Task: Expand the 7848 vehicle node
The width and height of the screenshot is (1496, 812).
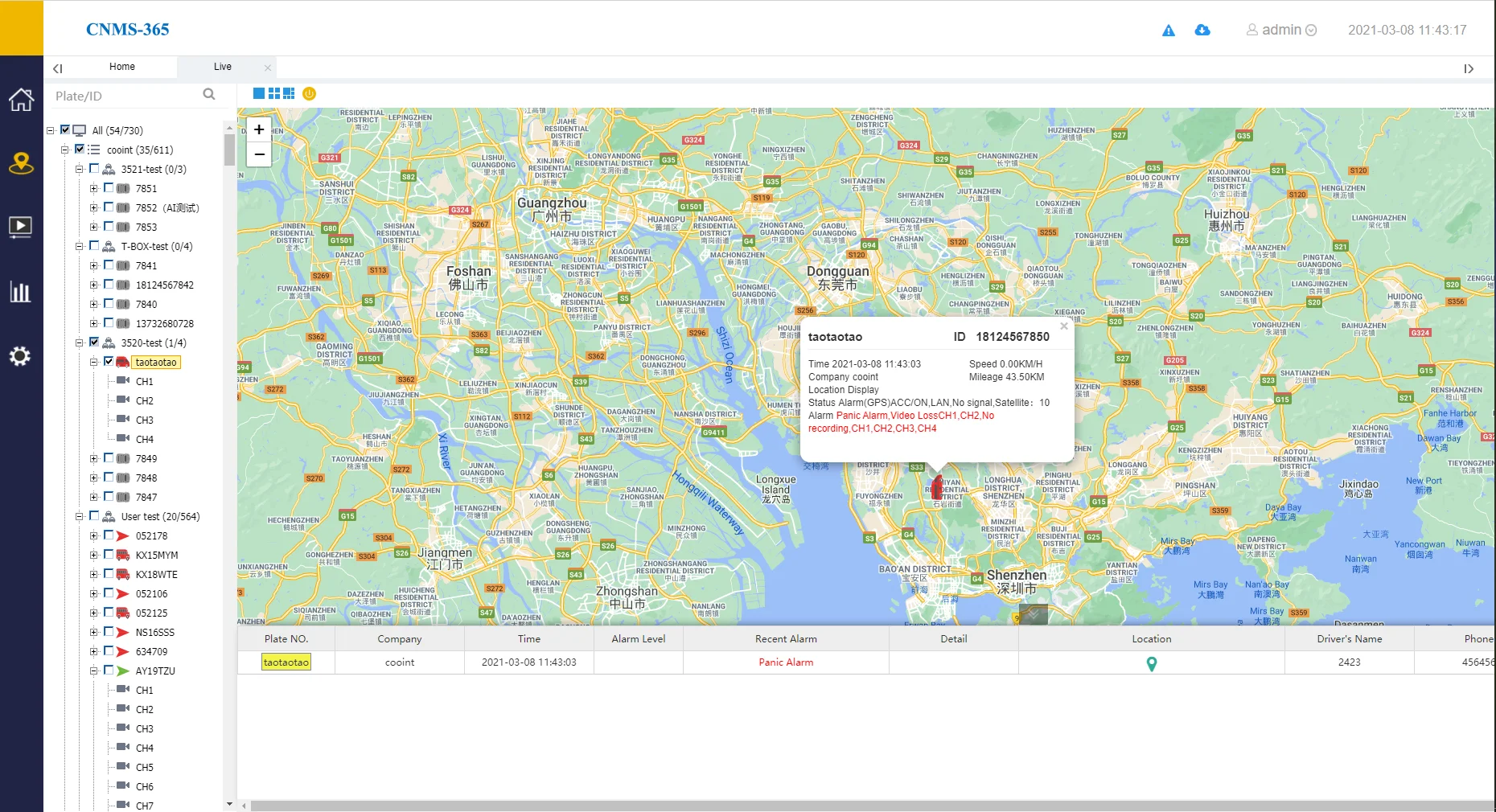Action: [x=93, y=478]
